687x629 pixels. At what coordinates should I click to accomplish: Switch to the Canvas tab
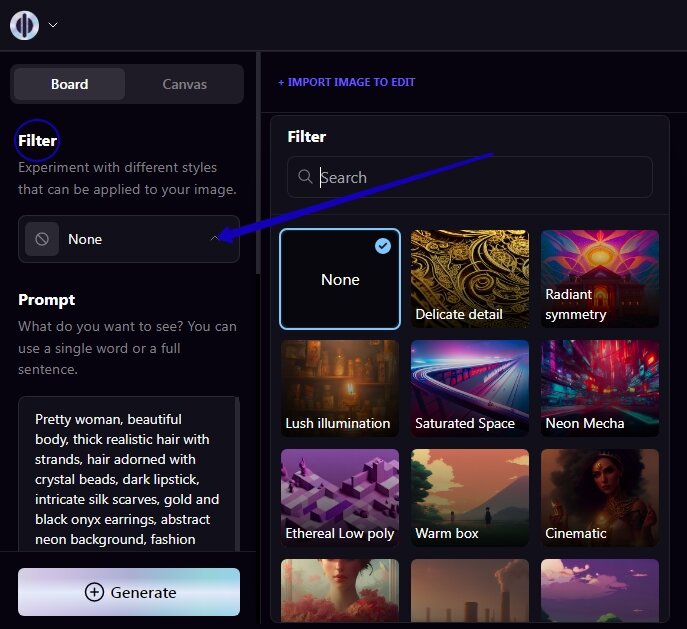pyautogui.click(x=184, y=84)
